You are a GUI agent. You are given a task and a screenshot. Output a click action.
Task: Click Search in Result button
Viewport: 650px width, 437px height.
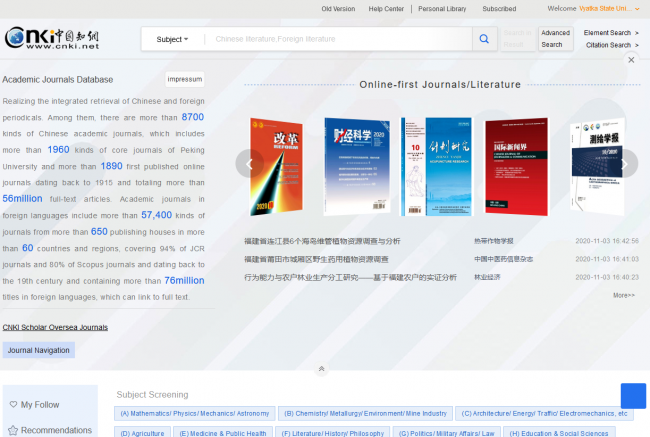tap(517, 39)
